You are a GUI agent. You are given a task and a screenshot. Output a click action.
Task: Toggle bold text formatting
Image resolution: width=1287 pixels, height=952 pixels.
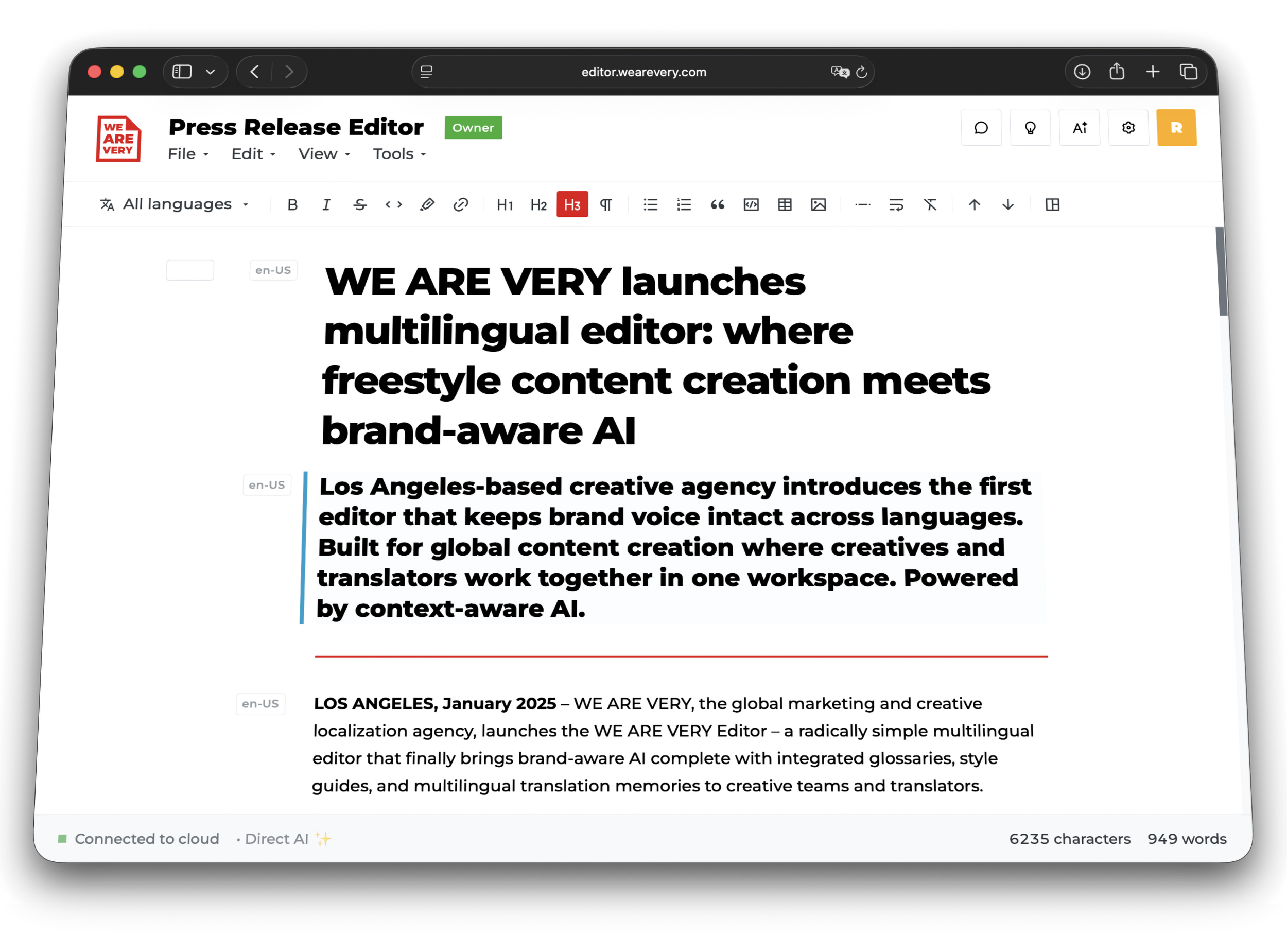(292, 204)
